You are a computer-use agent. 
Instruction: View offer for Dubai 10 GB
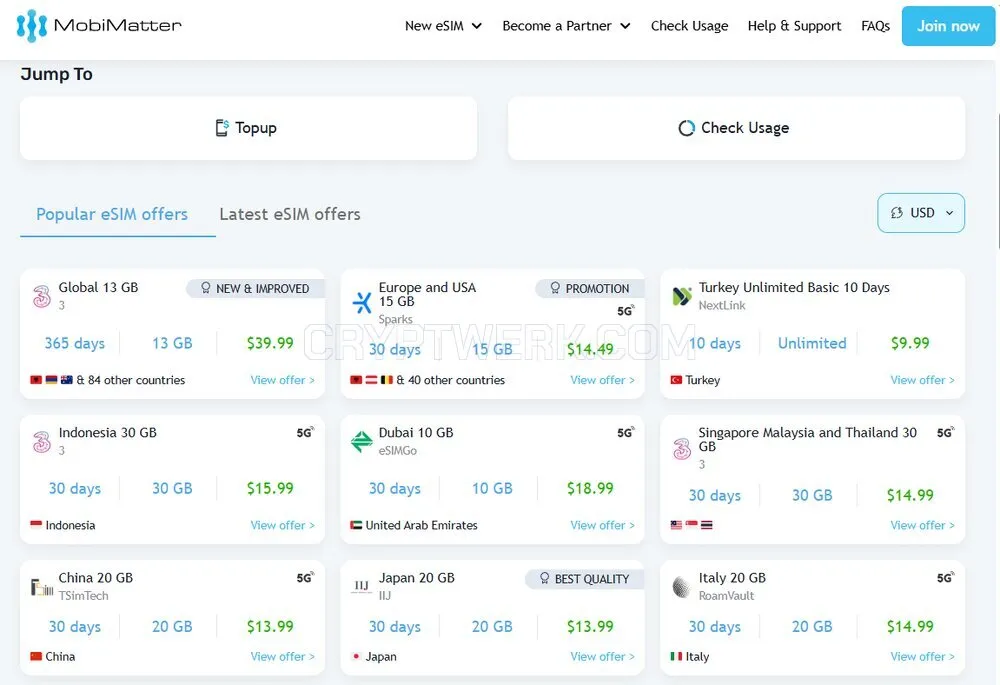tap(603, 526)
